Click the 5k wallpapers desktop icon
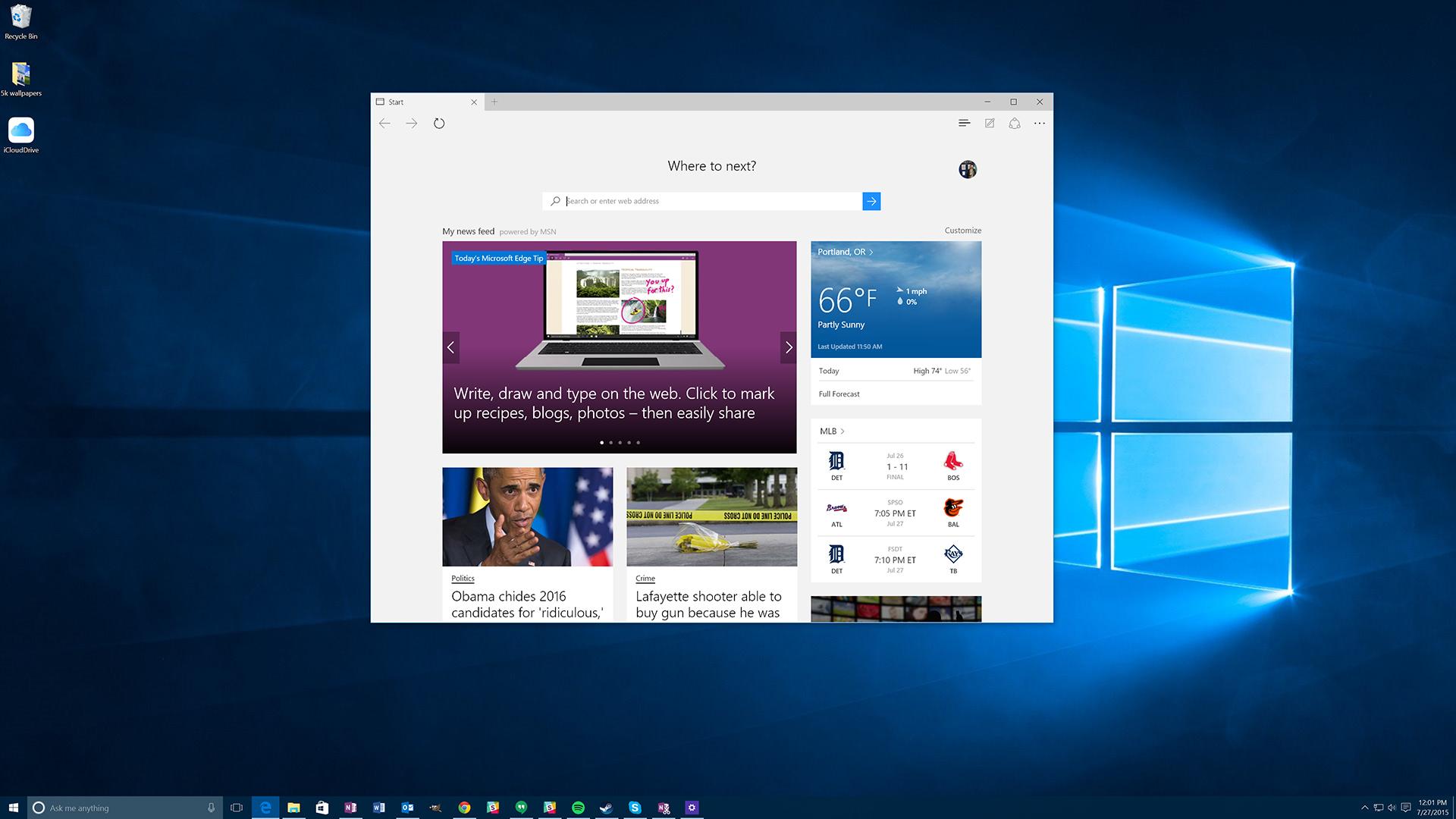Viewport: 1456px width, 819px height. tap(21, 74)
